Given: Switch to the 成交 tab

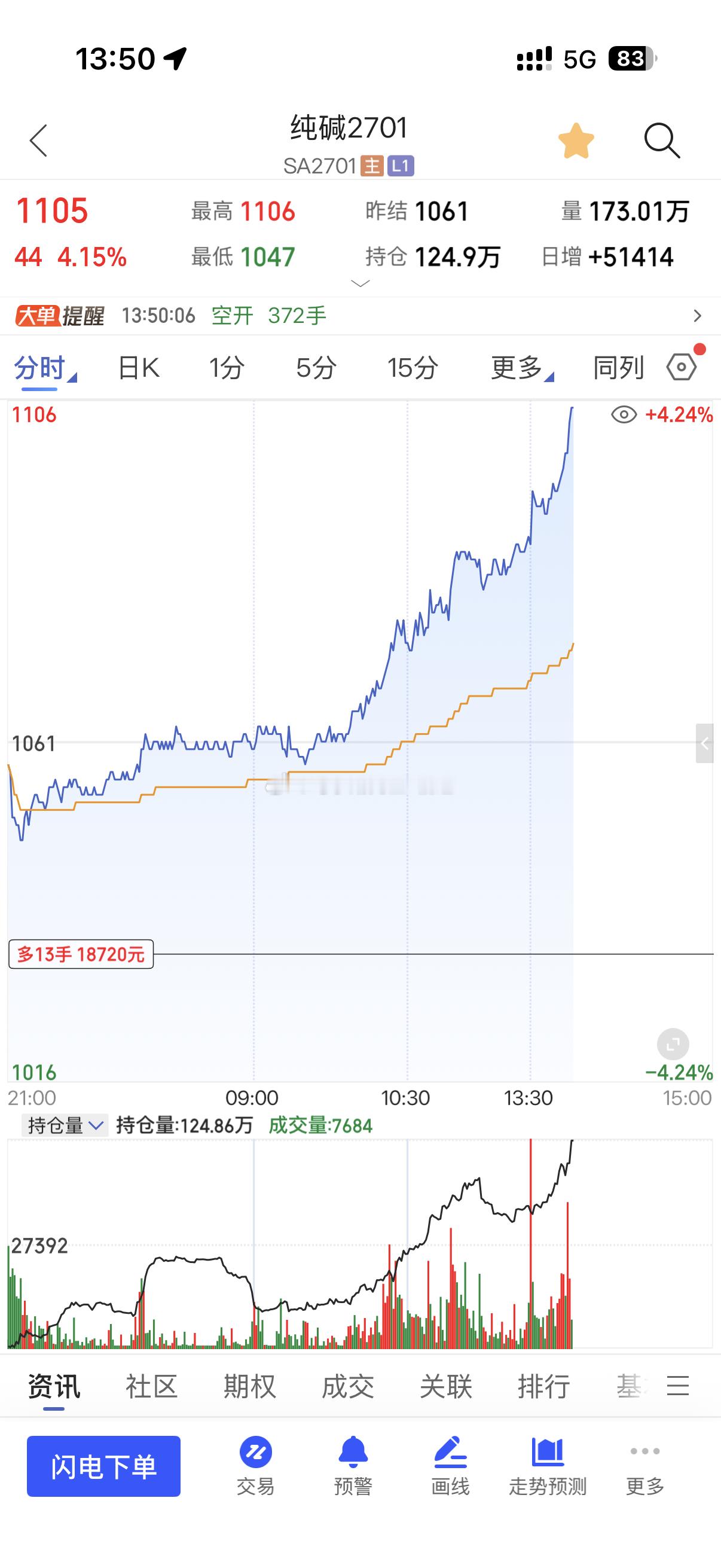Looking at the screenshot, I should [x=347, y=1387].
